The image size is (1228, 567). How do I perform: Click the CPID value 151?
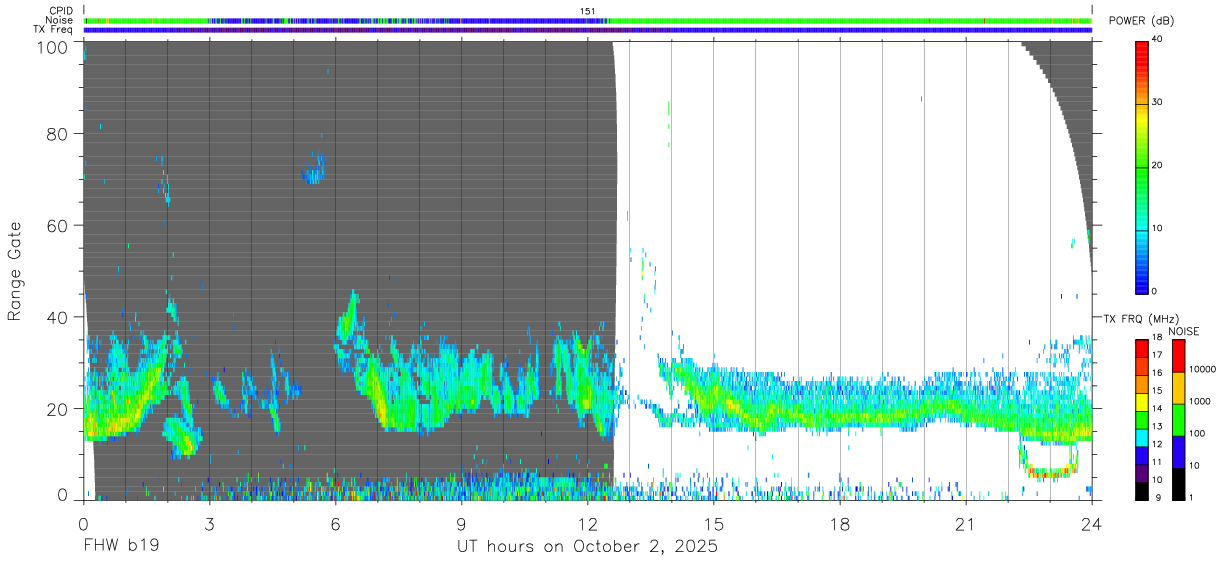pyautogui.click(x=588, y=11)
